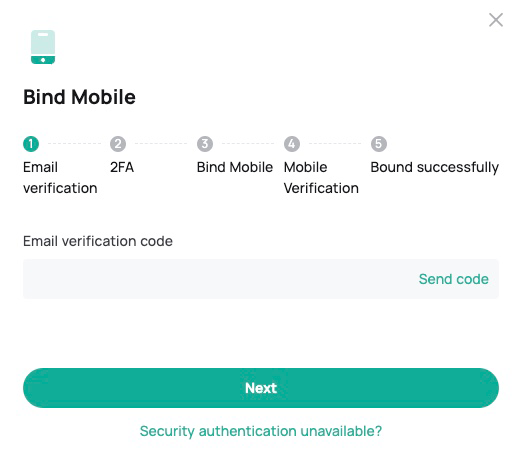This screenshot has height=459, width=526.
Task: Open Security authentication unavailable link
Action: [x=261, y=431]
